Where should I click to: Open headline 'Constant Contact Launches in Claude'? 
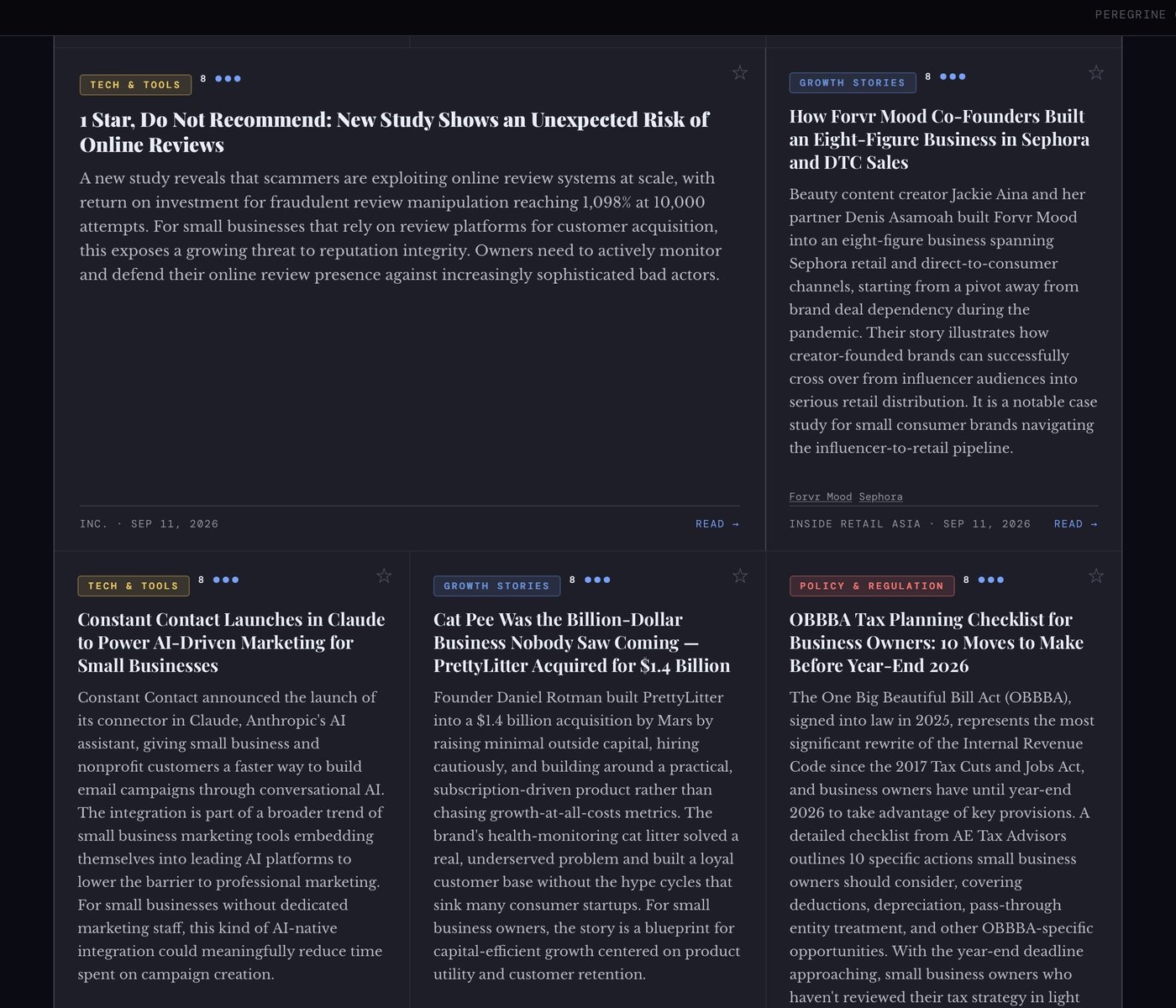[232, 643]
